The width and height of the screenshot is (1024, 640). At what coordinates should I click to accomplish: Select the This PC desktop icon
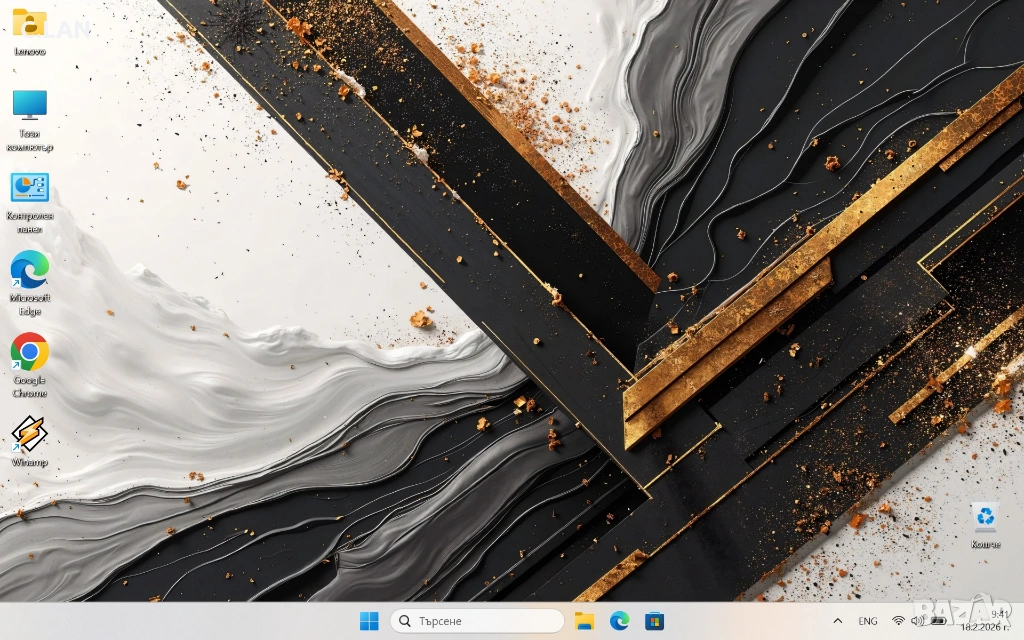pos(29,105)
